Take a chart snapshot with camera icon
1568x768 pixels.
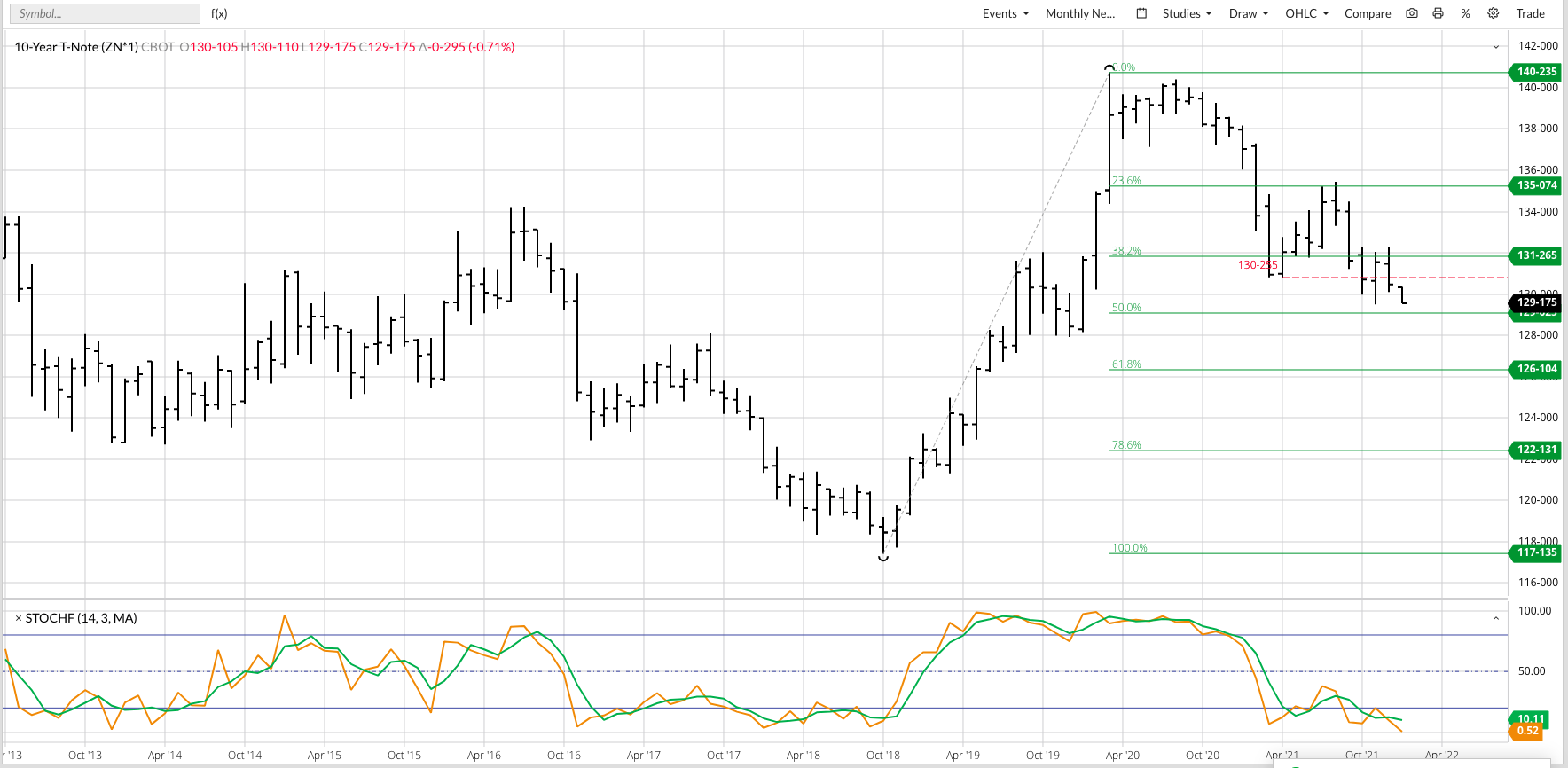pyautogui.click(x=1412, y=13)
